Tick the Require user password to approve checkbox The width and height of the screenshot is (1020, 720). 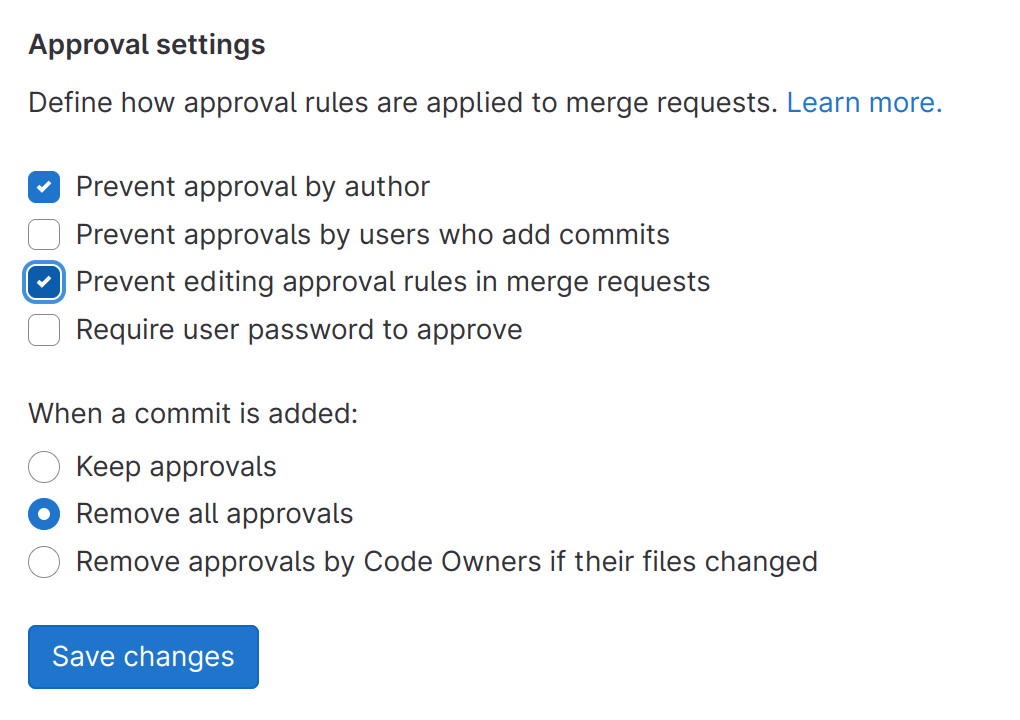pyautogui.click(x=44, y=330)
